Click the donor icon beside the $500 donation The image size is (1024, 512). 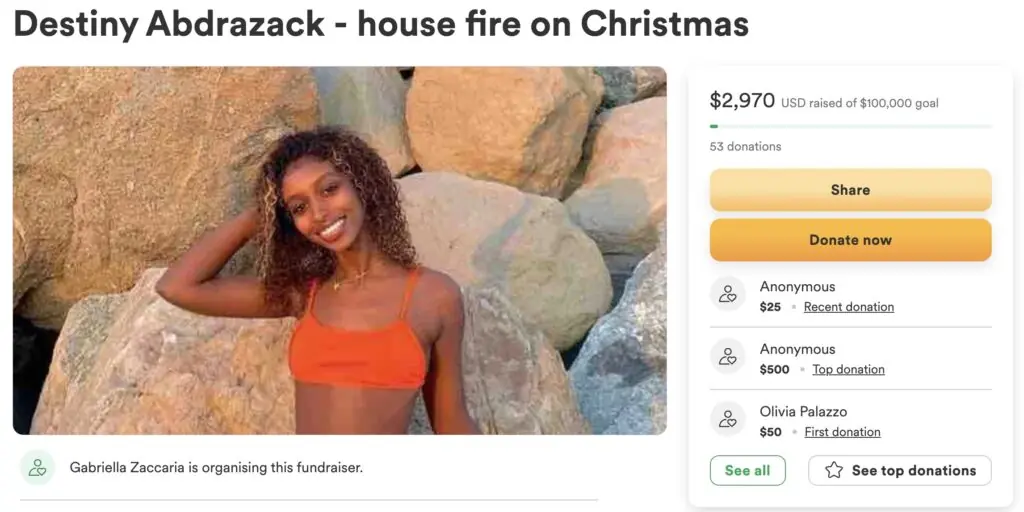point(728,357)
